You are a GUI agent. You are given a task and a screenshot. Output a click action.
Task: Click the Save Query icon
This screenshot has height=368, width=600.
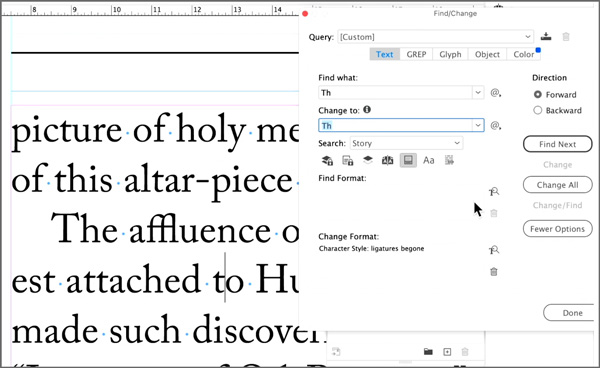click(x=546, y=37)
